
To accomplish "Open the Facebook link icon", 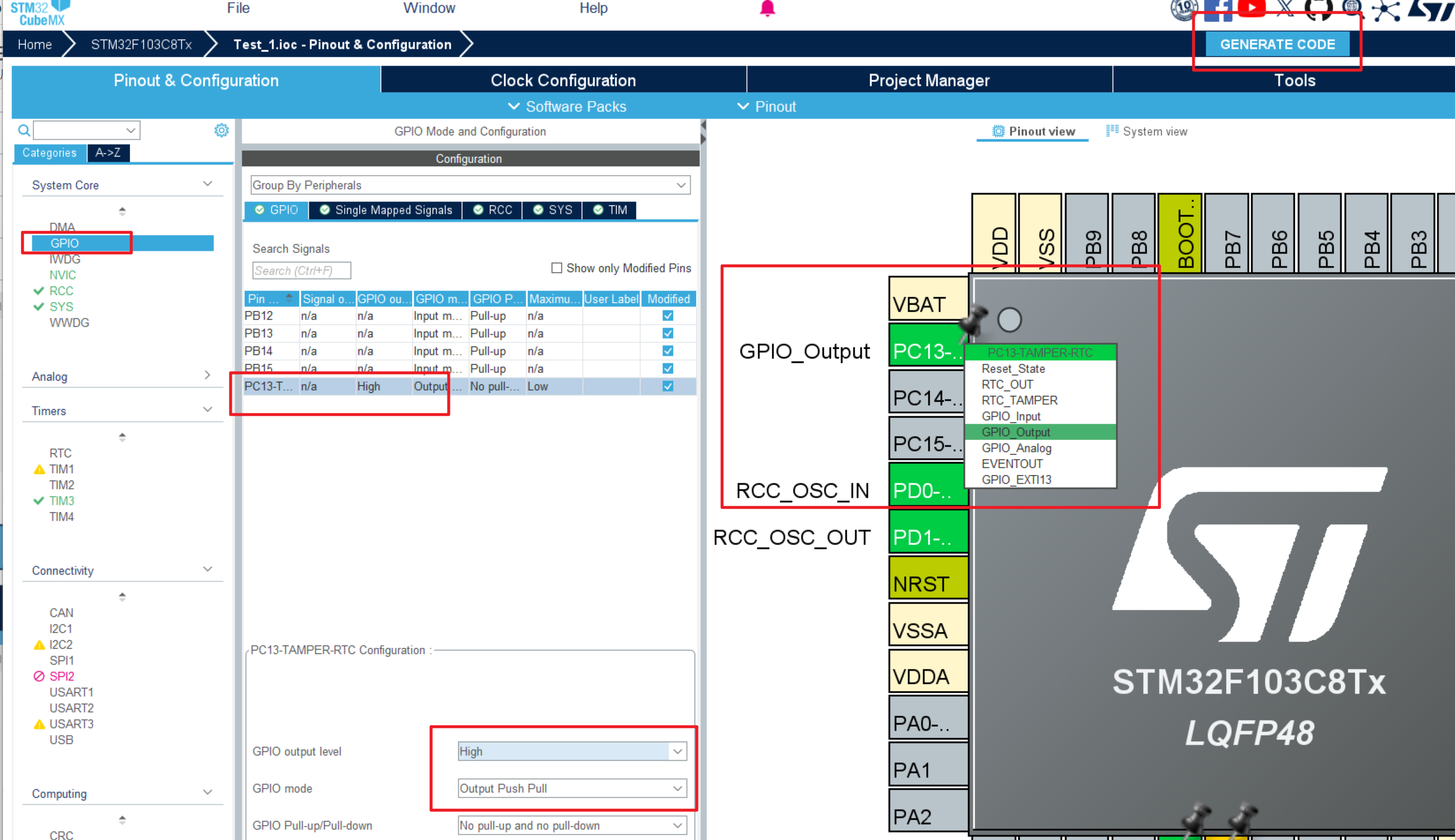I will 1217,9.
